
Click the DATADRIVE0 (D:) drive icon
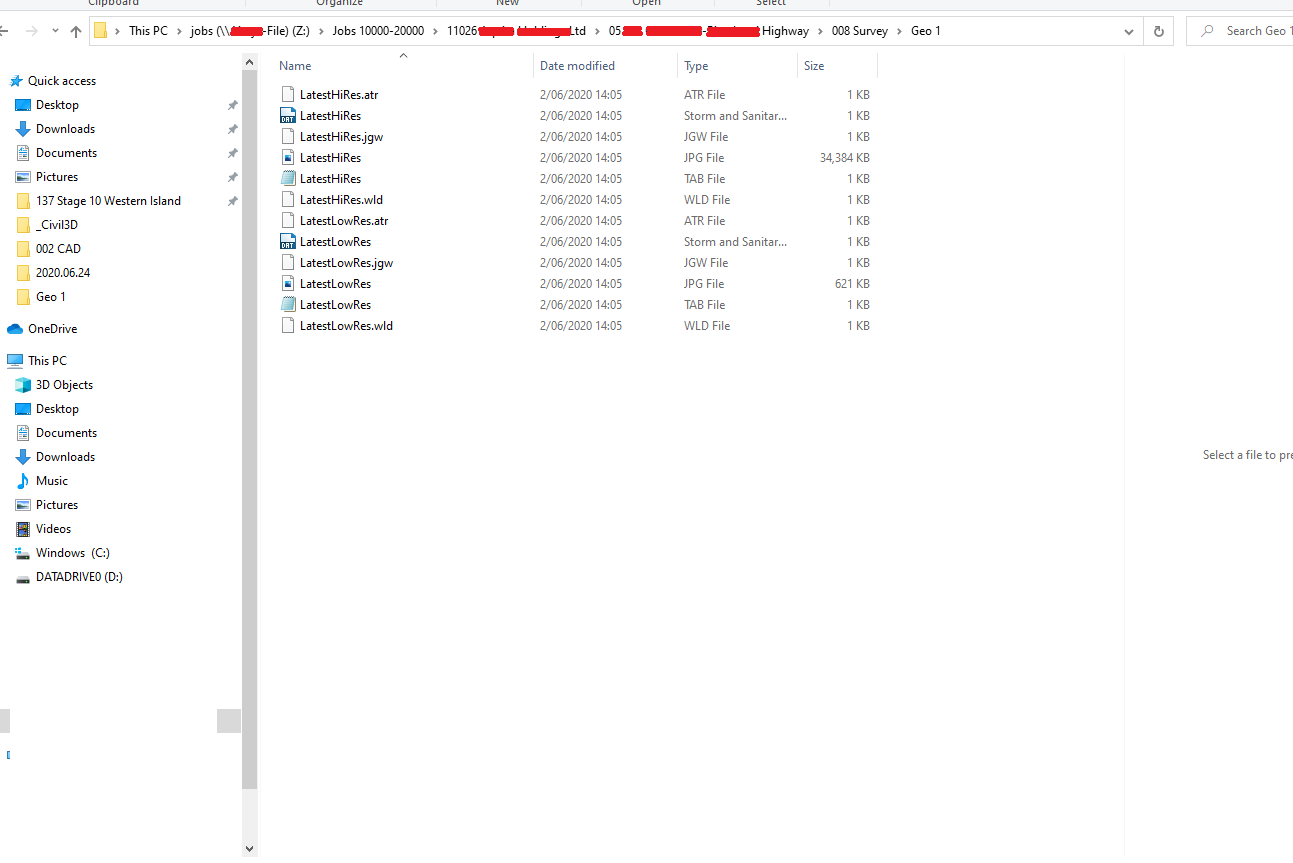23,577
